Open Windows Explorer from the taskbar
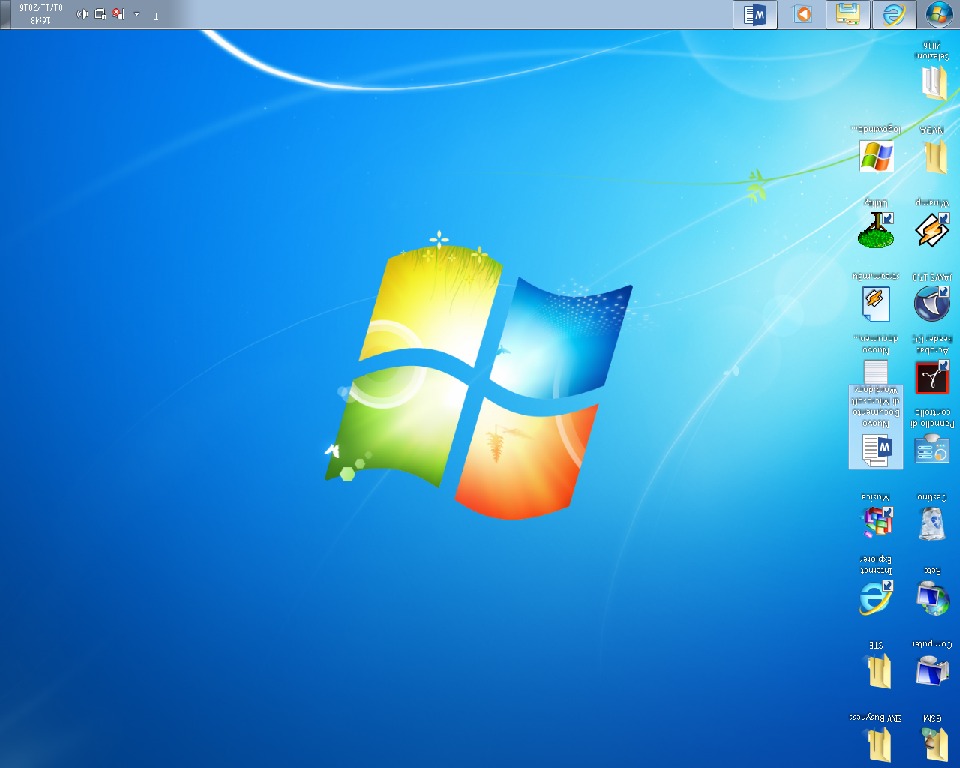The image size is (960, 768). tap(848, 14)
